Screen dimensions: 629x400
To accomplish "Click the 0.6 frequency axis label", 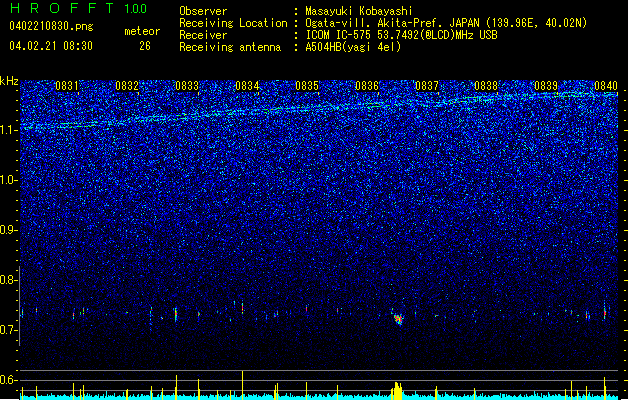I will click(8, 380).
